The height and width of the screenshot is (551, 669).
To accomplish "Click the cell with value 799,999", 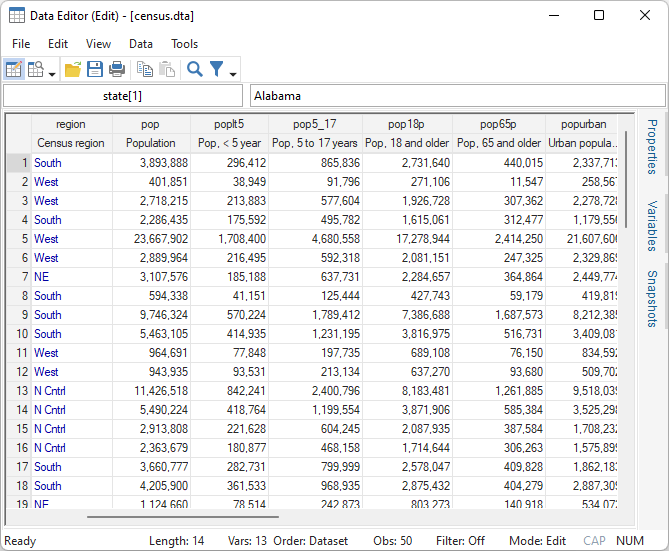I will click(x=315, y=466).
